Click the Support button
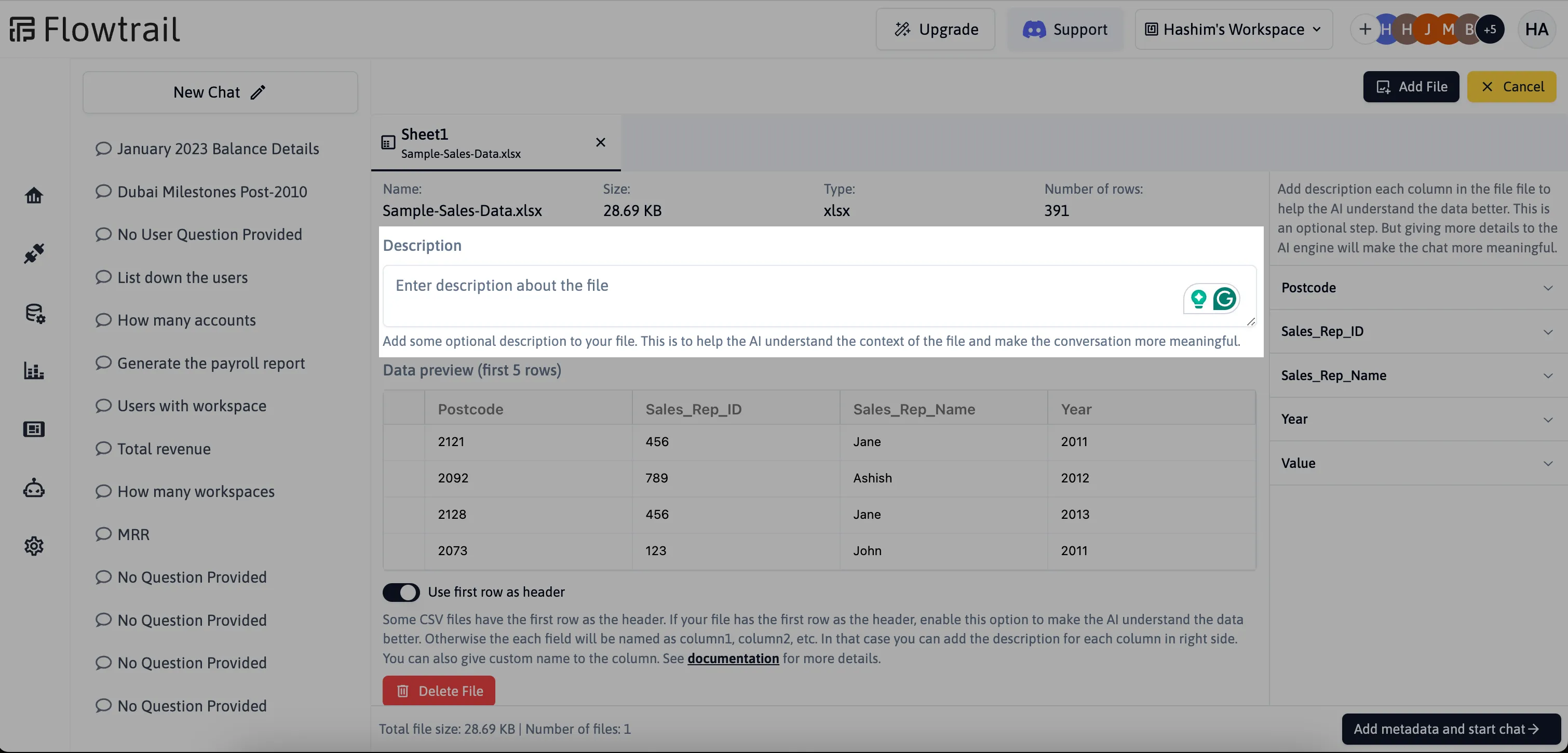 point(1065,29)
